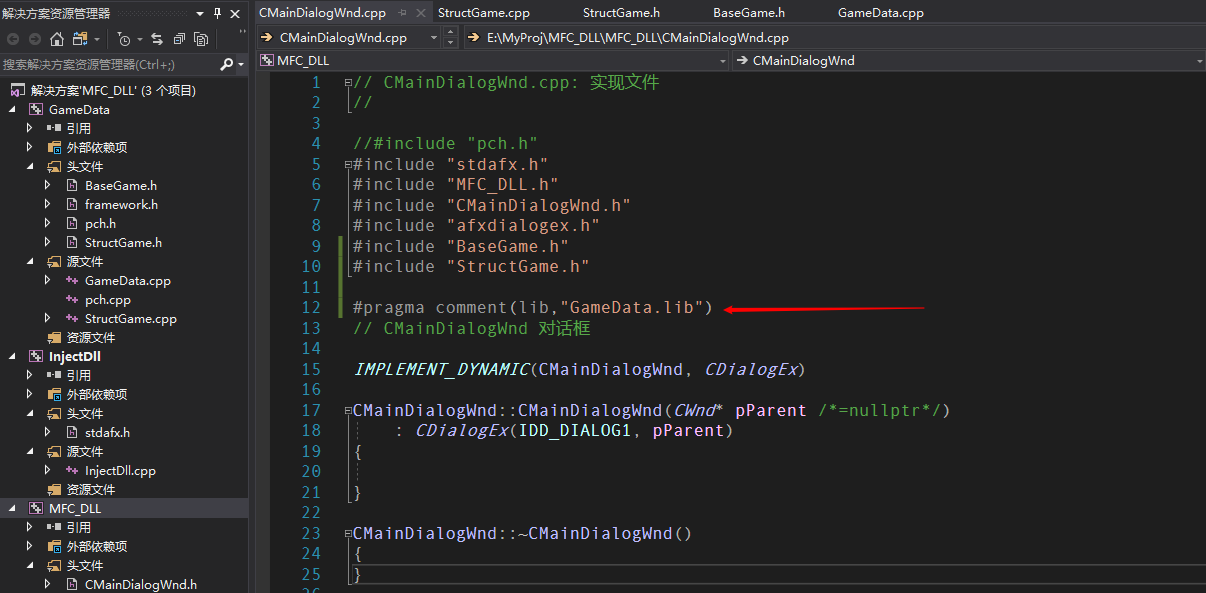Switch to BaseGame.h tab
This screenshot has width=1206, height=593.
pyautogui.click(x=749, y=13)
